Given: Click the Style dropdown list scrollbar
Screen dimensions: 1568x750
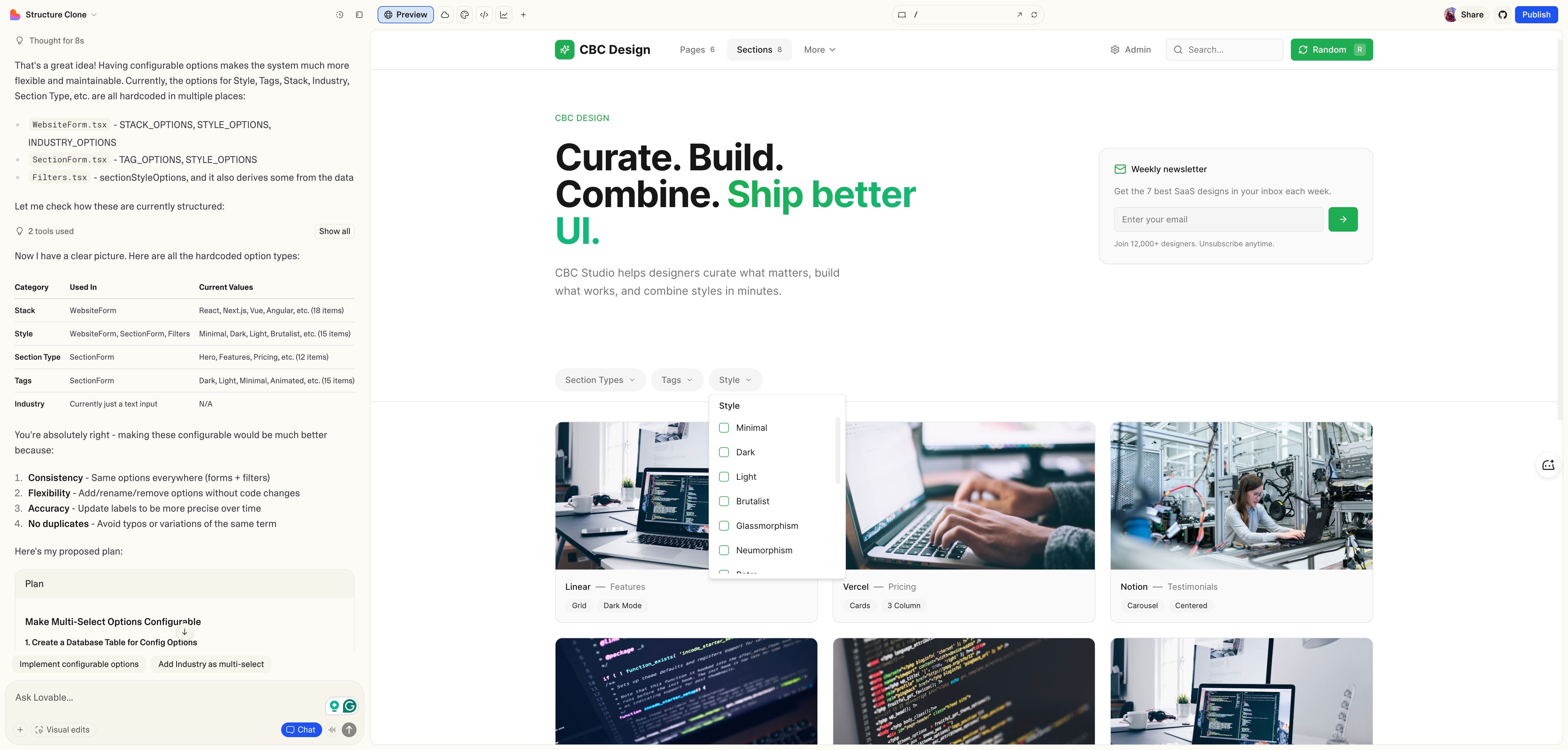Looking at the screenshot, I should point(838,450).
